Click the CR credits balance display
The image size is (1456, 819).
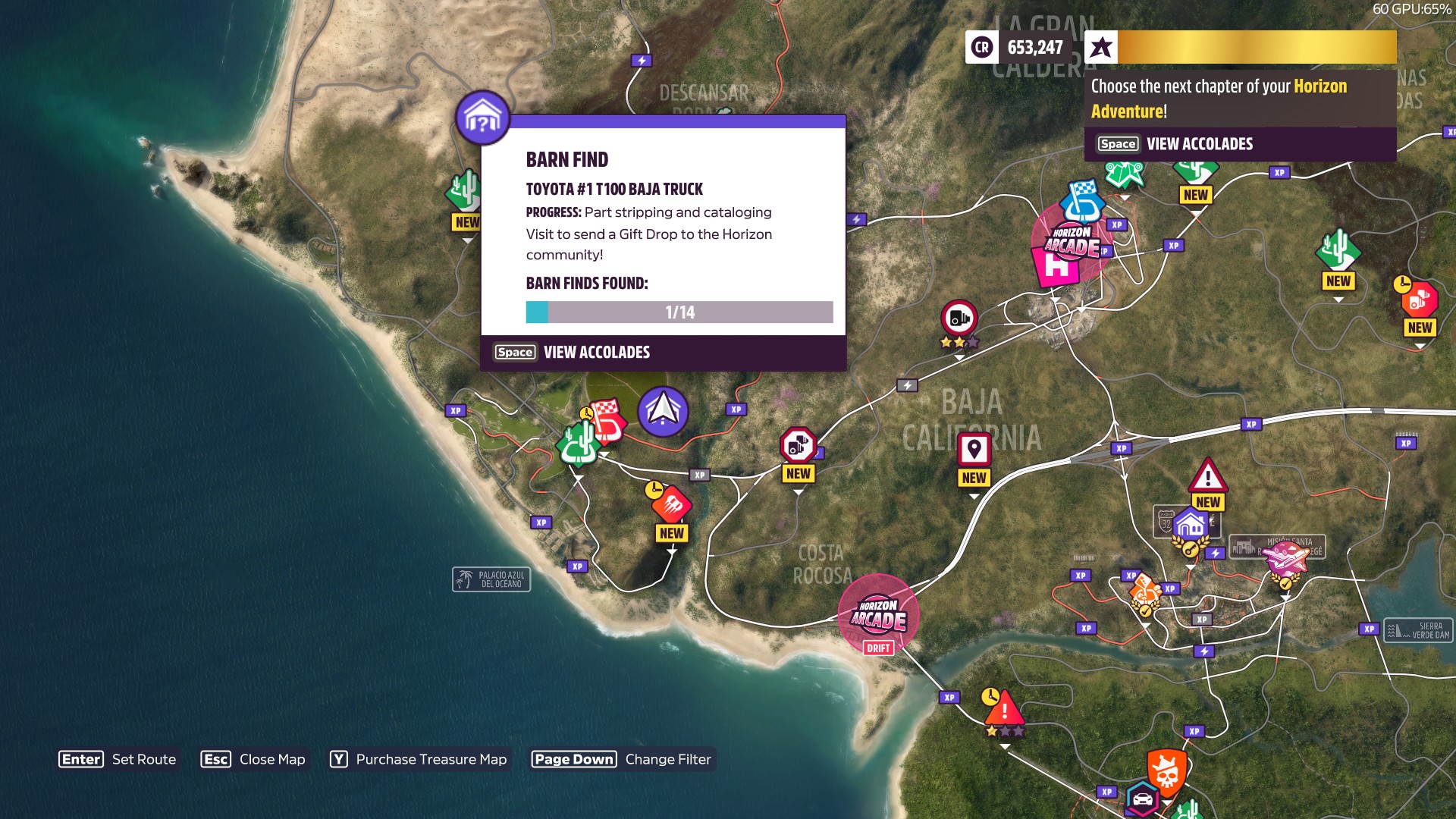(x=1018, y=47)
